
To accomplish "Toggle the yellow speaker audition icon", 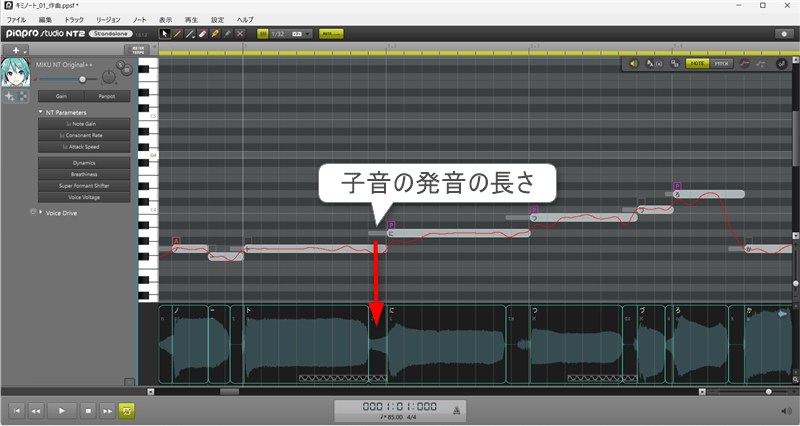I will (x=633, y=64).
